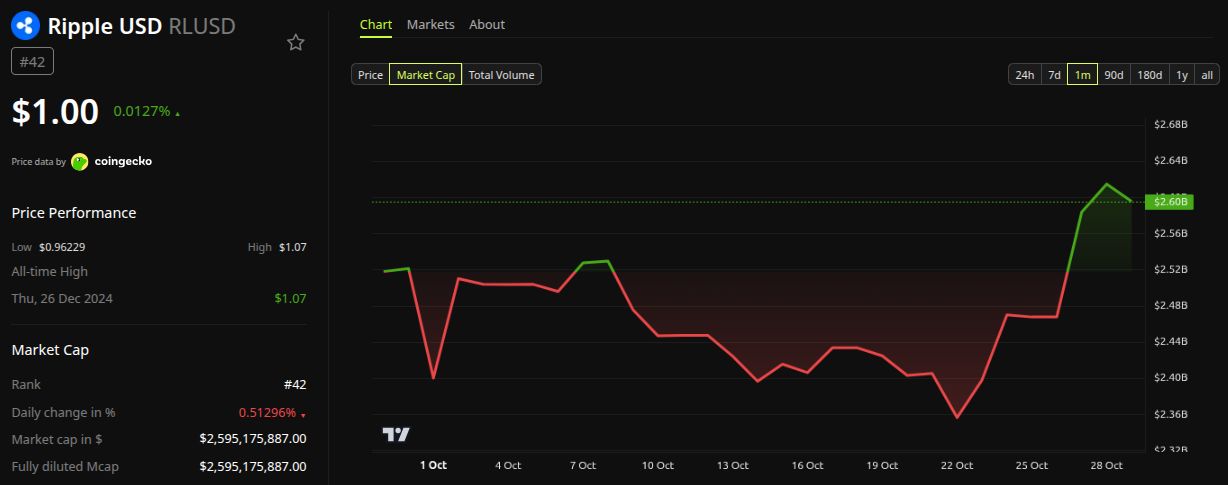Click the Market cap in $ amount
Image resolution: width=1228 pixels, height=485 pixels.
tap(253, 438)
